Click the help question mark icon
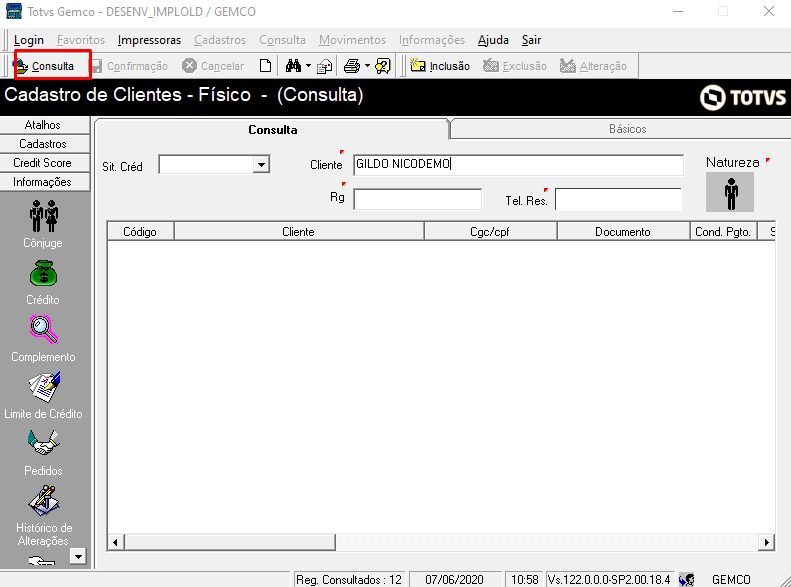The image size is (791, 587). tap(383, 66)
